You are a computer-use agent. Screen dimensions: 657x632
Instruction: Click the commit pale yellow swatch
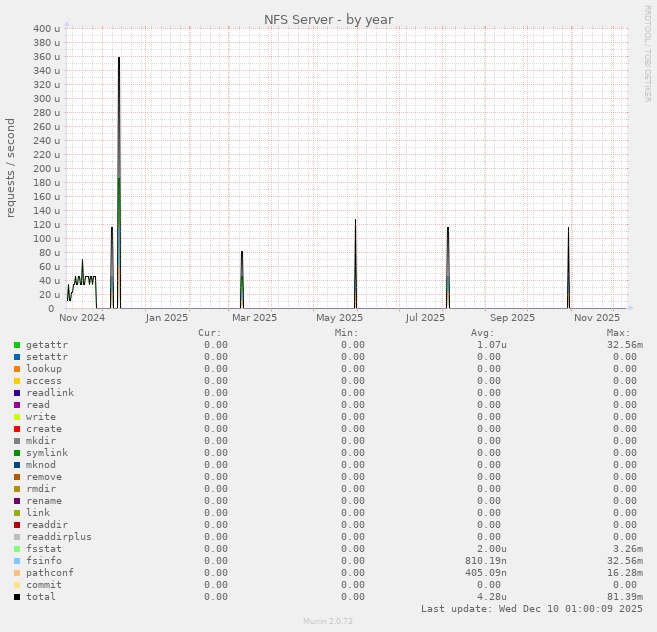17,585
